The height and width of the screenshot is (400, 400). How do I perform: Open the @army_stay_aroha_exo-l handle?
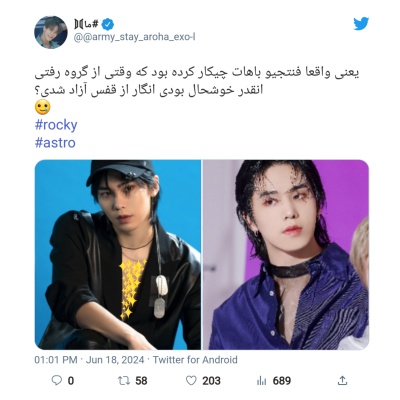tap(134, 37)
